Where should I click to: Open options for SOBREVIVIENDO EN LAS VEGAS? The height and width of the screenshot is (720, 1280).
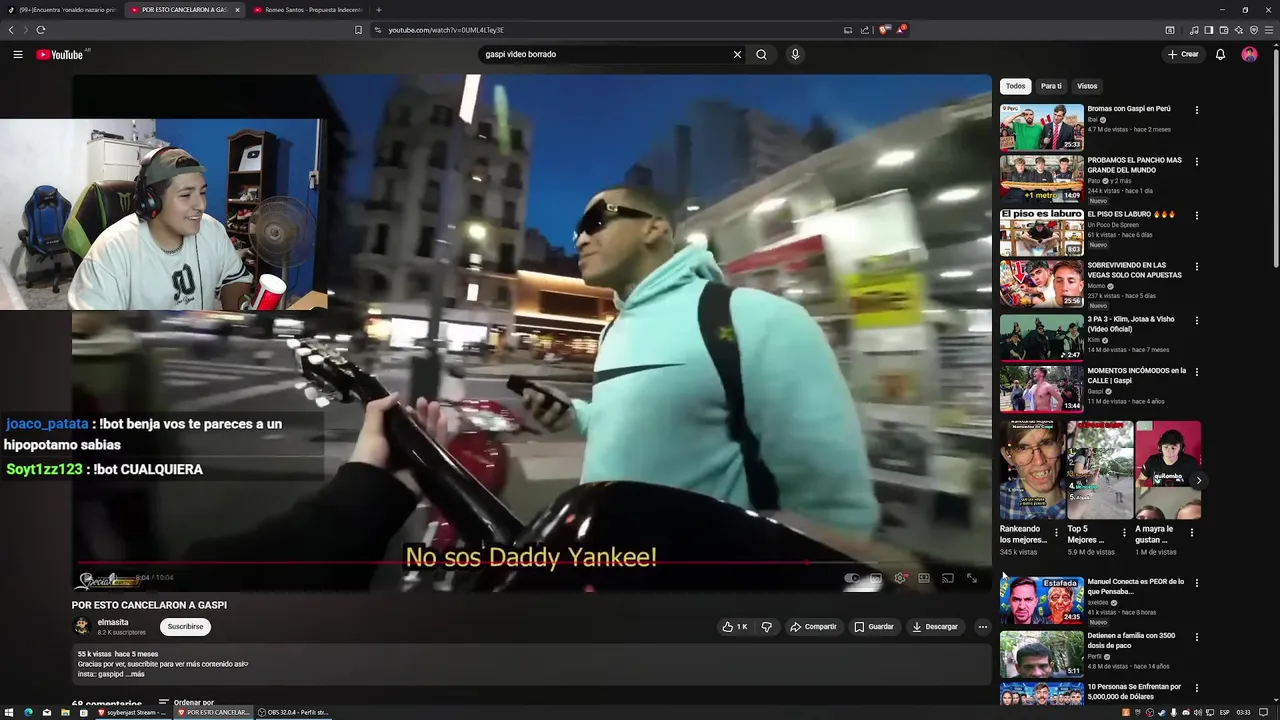(1196, 267)
